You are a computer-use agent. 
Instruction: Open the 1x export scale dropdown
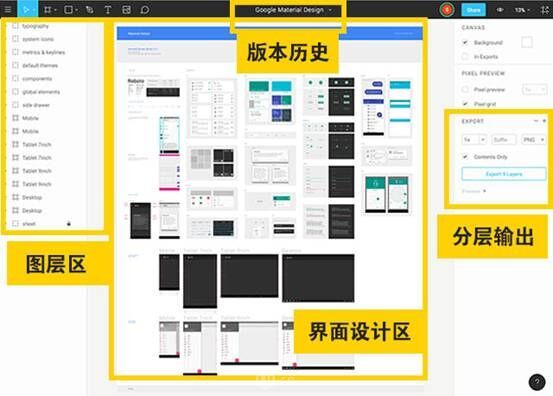tap(474, 140)
